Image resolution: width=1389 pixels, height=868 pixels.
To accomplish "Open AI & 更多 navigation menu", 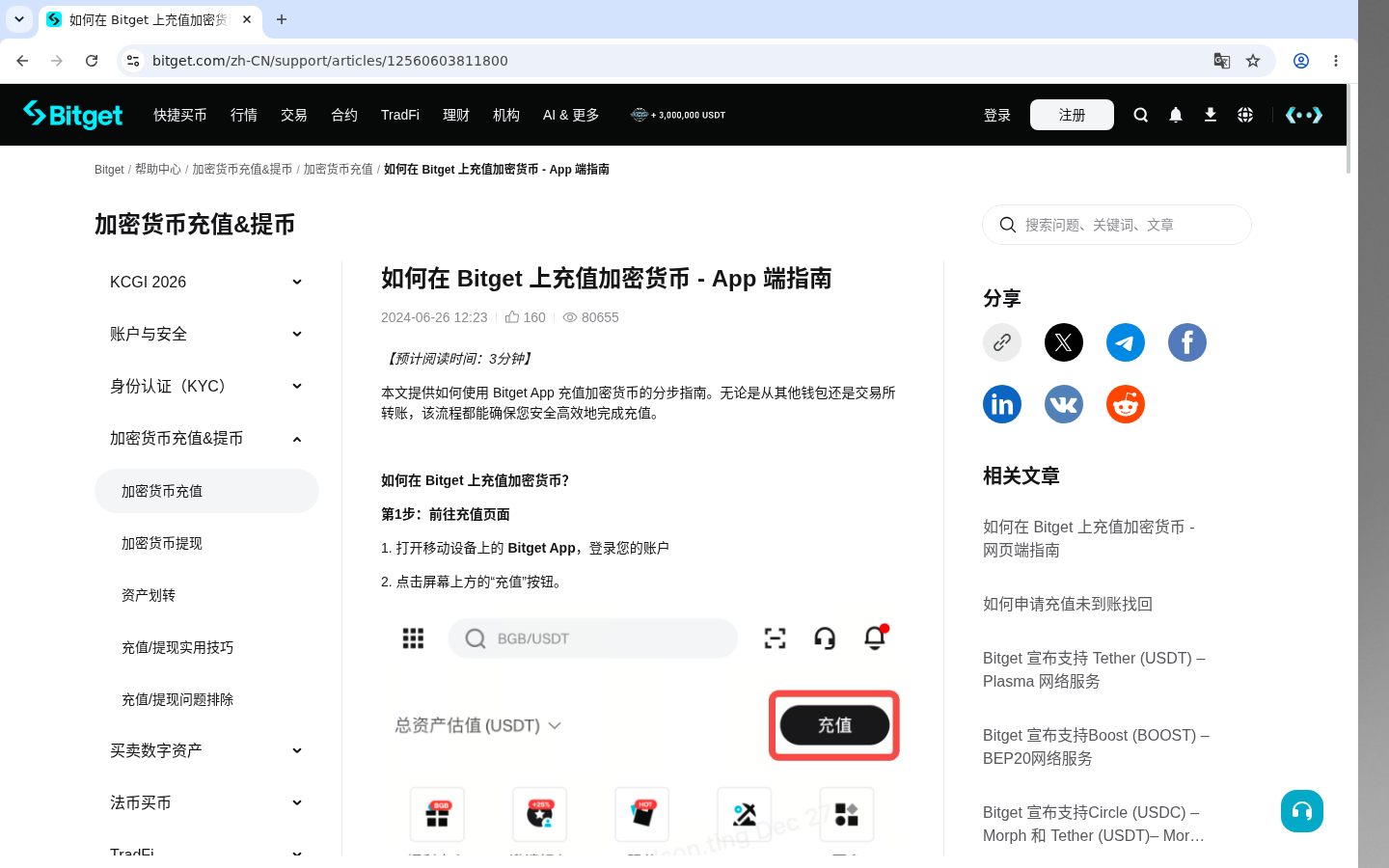I will (571, 115).
